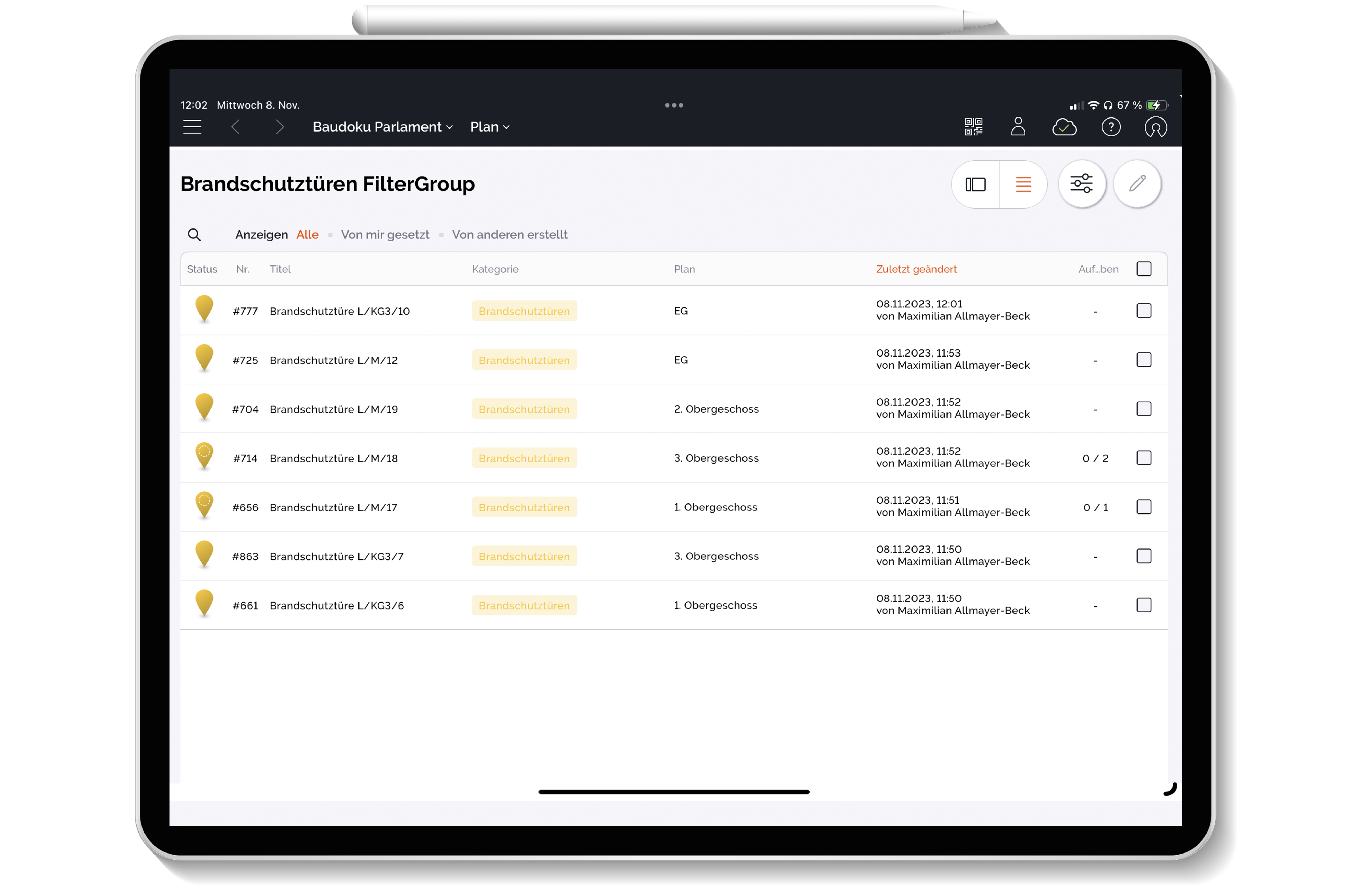Screen dimensions: 1372x890
Task: Click the pin icon of #714
Action: (204, 456)
